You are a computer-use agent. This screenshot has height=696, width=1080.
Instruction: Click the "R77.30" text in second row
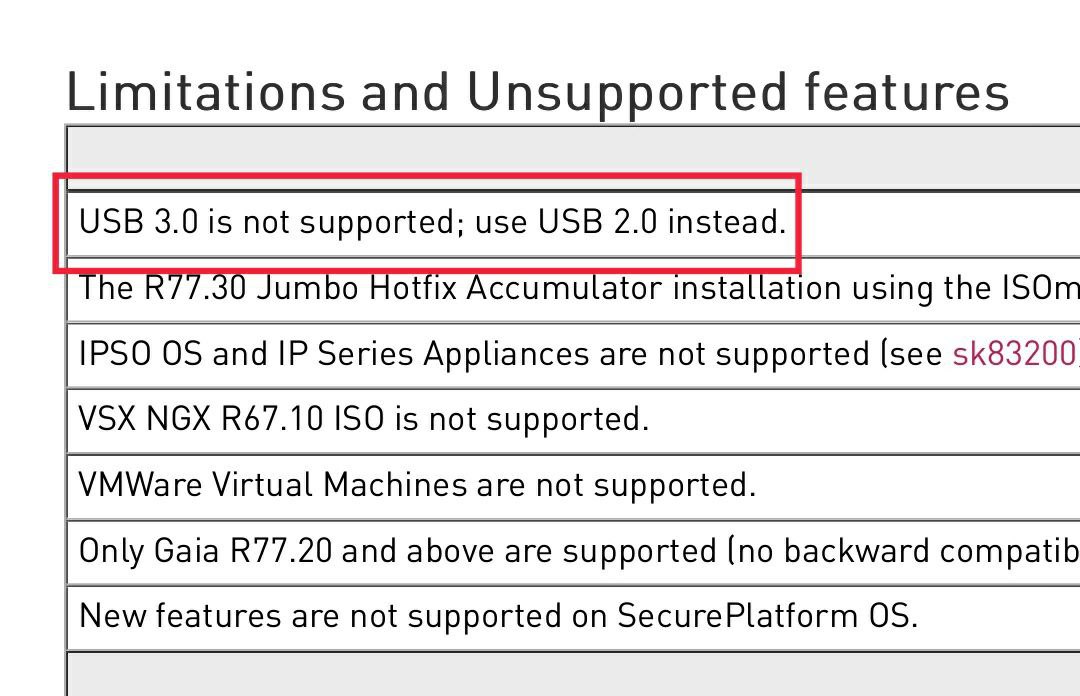tap(195, 287)
